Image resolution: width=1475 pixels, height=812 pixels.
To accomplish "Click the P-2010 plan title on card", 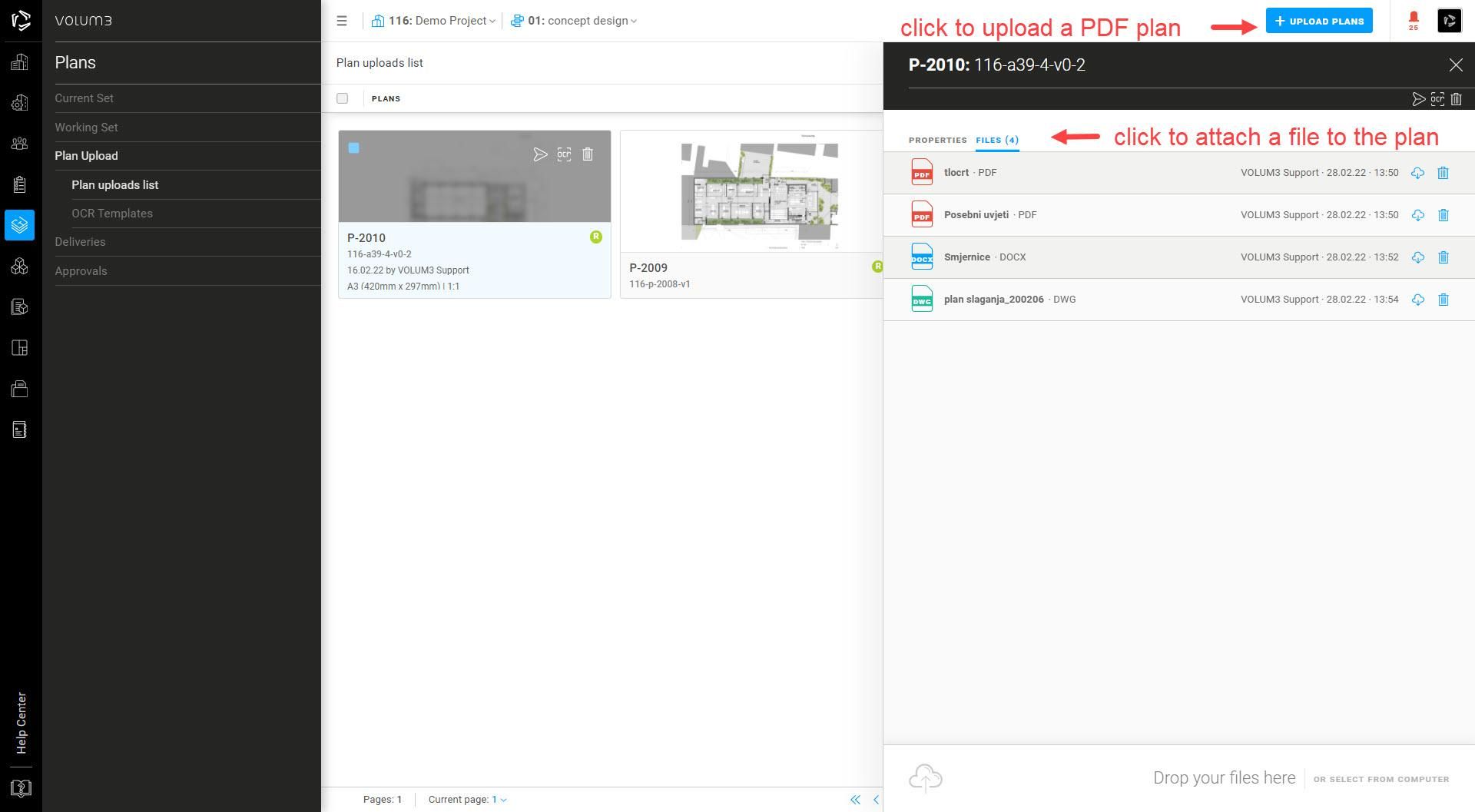I will pyautogui.click(x=366, y=238).
